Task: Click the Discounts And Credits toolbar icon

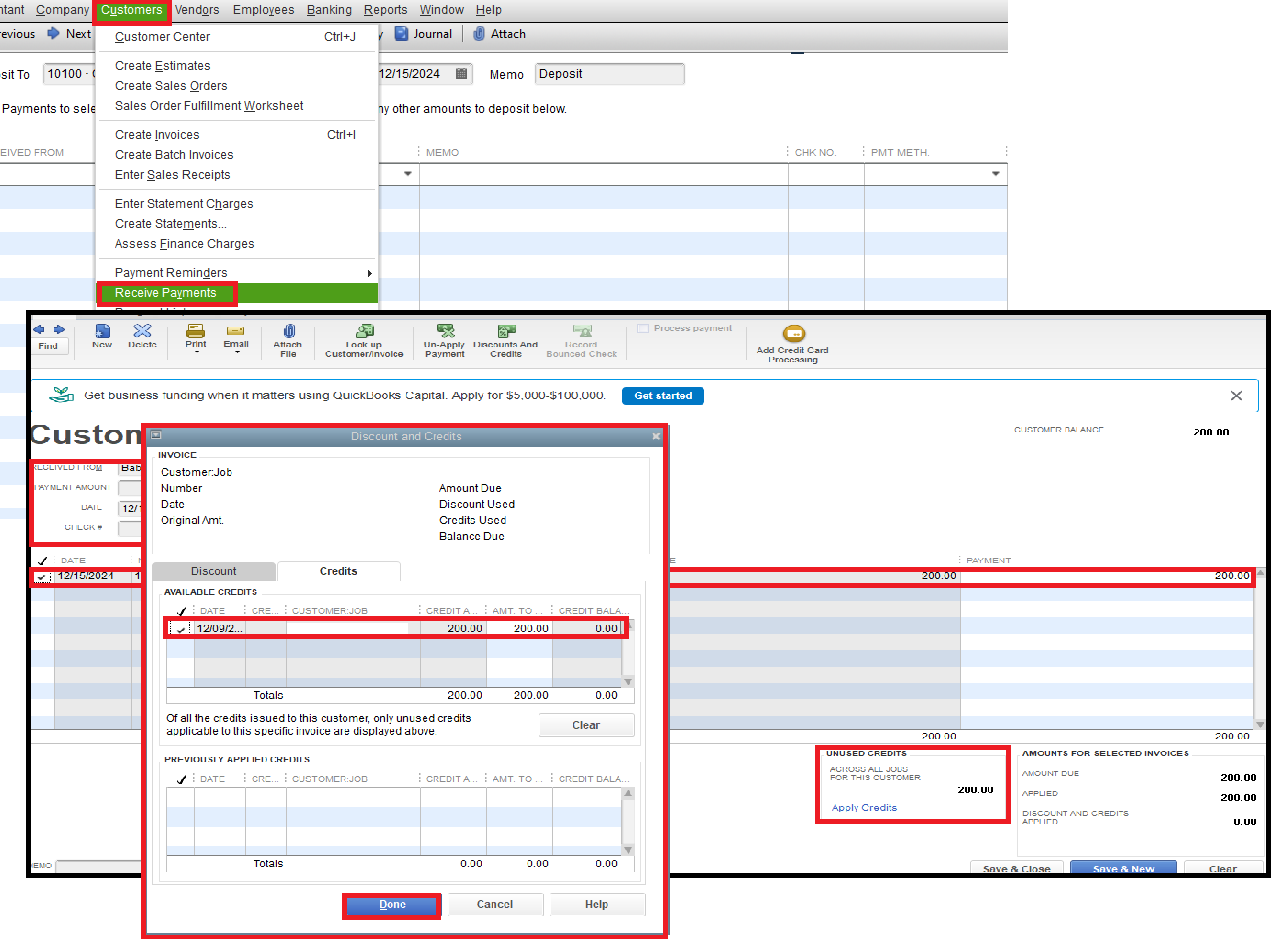Action: 506,331
